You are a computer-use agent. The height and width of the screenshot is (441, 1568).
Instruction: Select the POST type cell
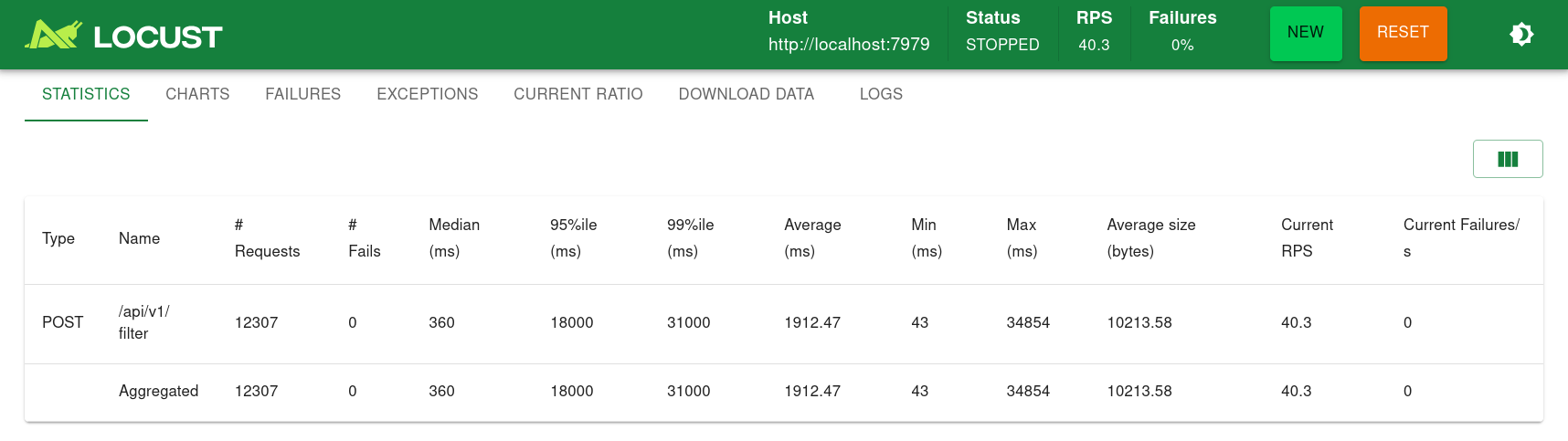pyautogui.click(x=62, y=322)
